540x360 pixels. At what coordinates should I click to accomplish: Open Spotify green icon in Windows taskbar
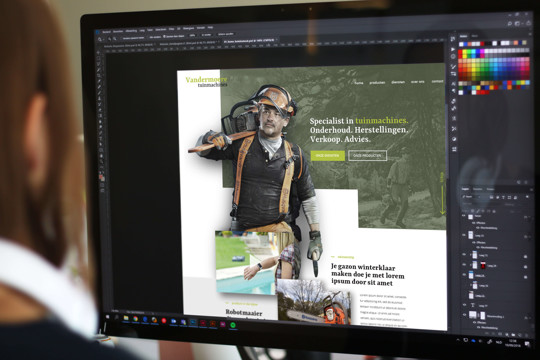click(233, 325)
